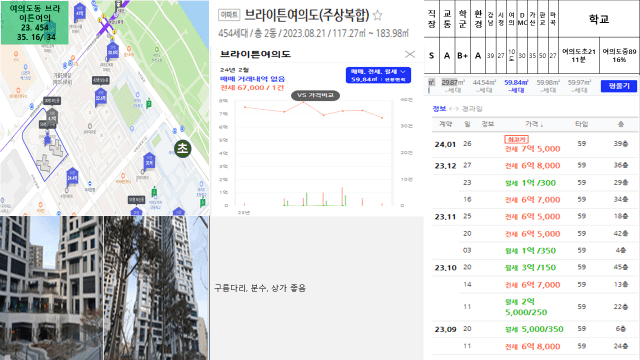This screenshot has width=640, height=360.
Task: Sort by 가격 column header
Action: [x=534, y=124]
